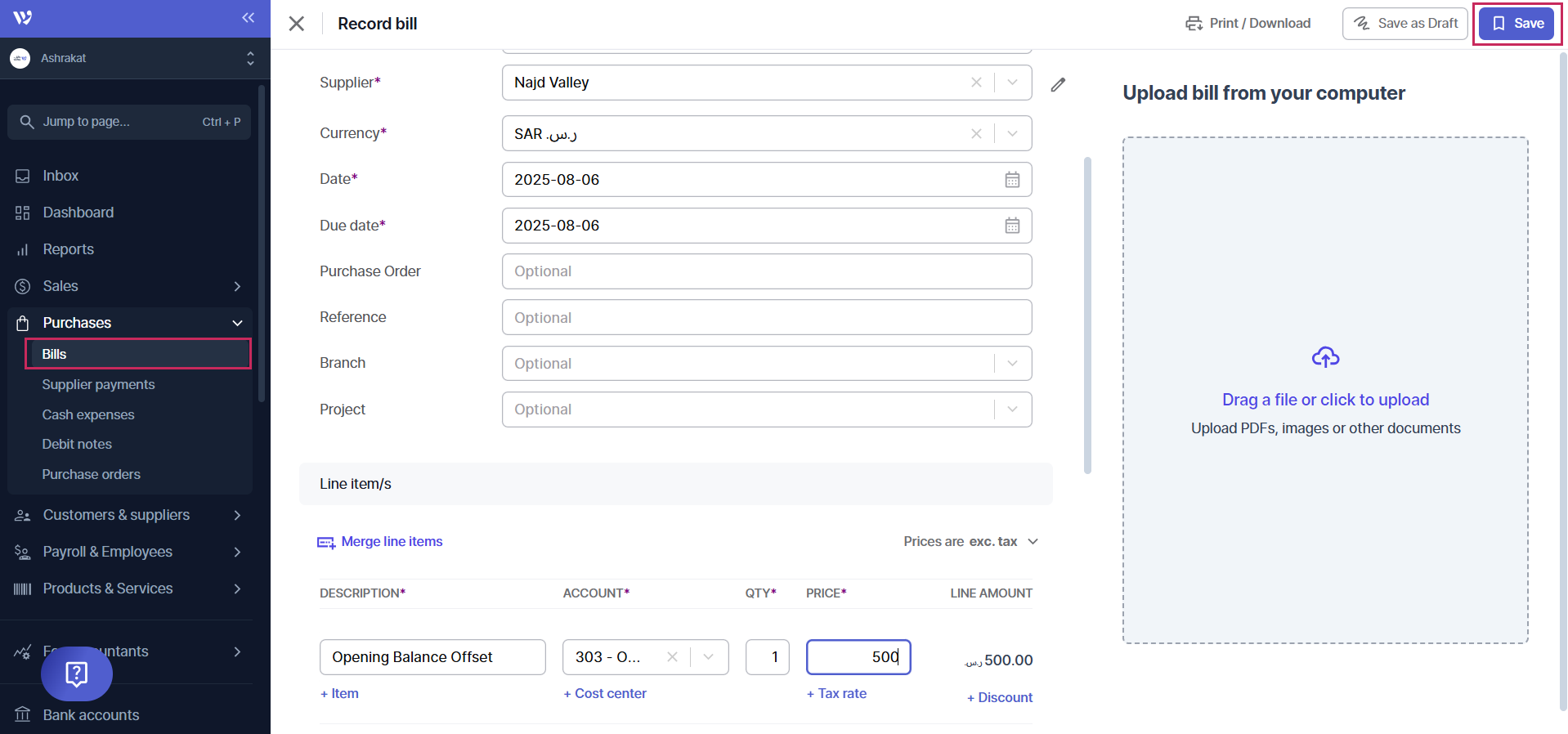Add a Tax rate to line item
Screen dimensions: 1568x734
tap(836, 693)
